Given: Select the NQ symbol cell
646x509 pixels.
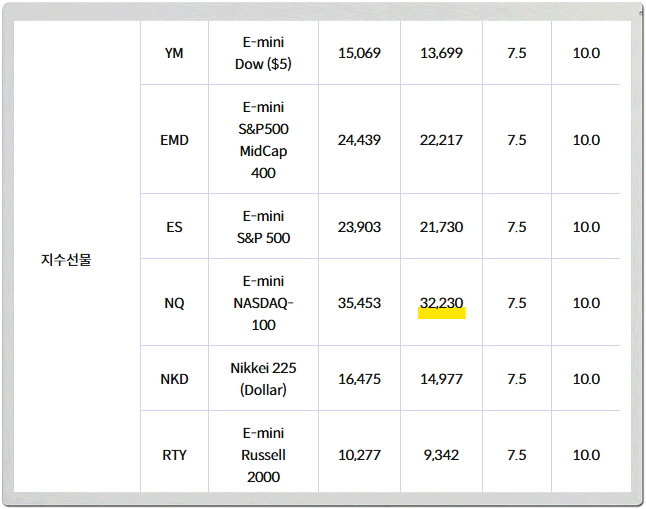Looking at the screenshot, I should click(174, 303).
